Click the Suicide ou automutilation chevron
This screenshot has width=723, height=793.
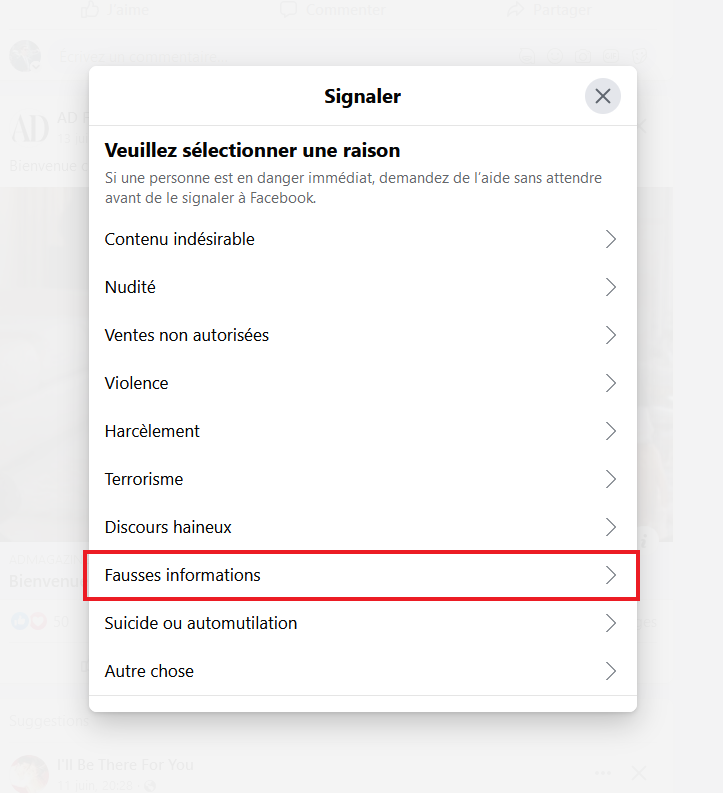click(x=610, y=623)
